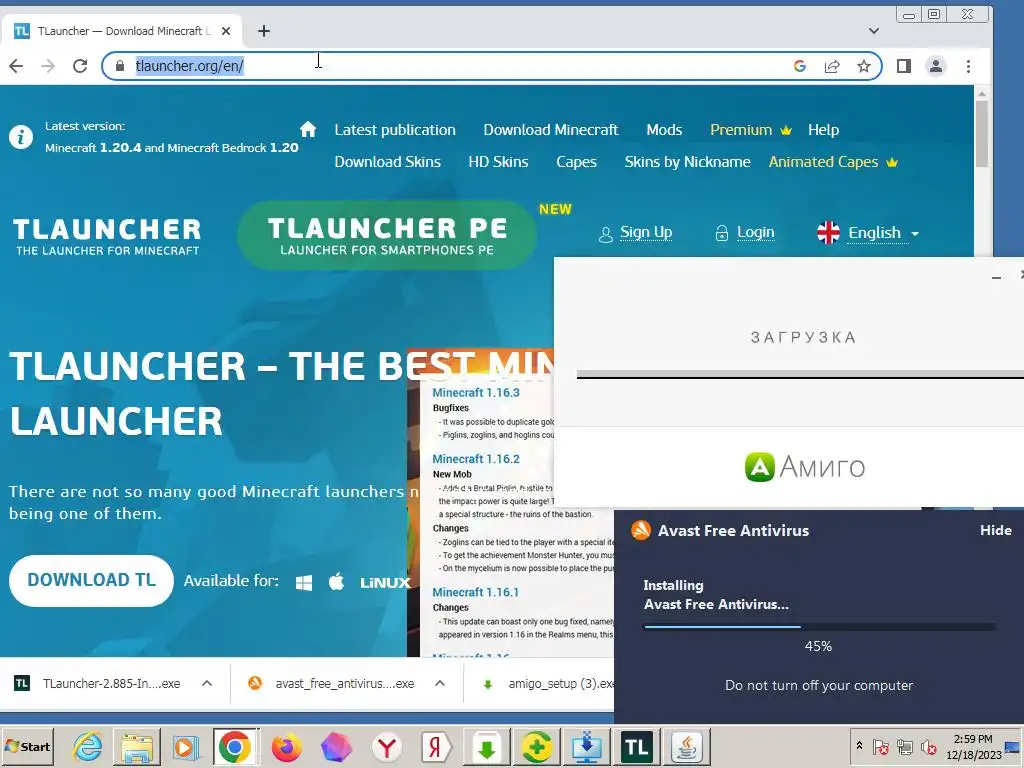The image size is (1024, 768).
Task: Open the Mods menu item
Action: click(664, 130)
